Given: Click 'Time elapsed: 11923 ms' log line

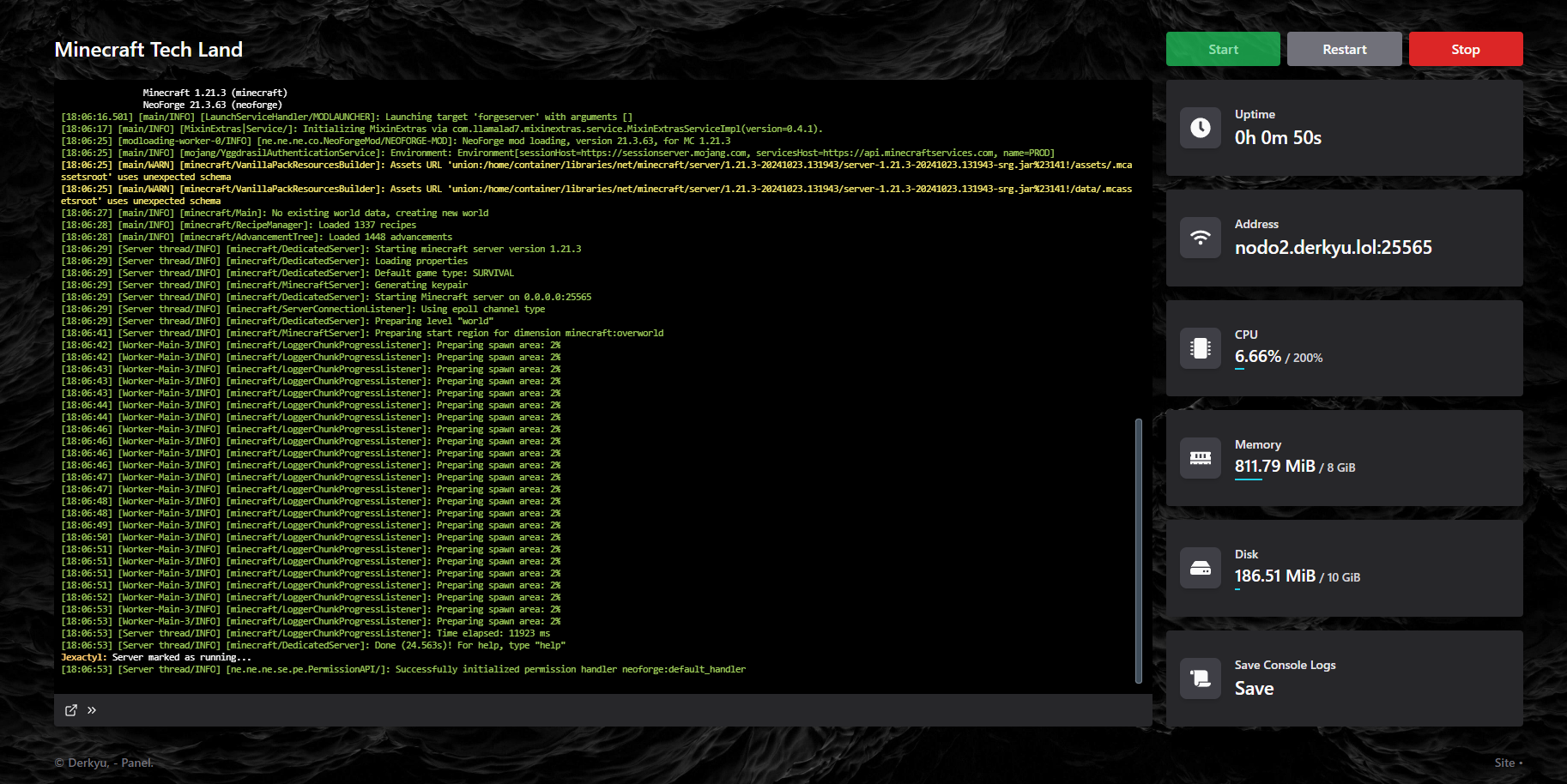Looking at the screenshot, I should [x=306, y=633].
